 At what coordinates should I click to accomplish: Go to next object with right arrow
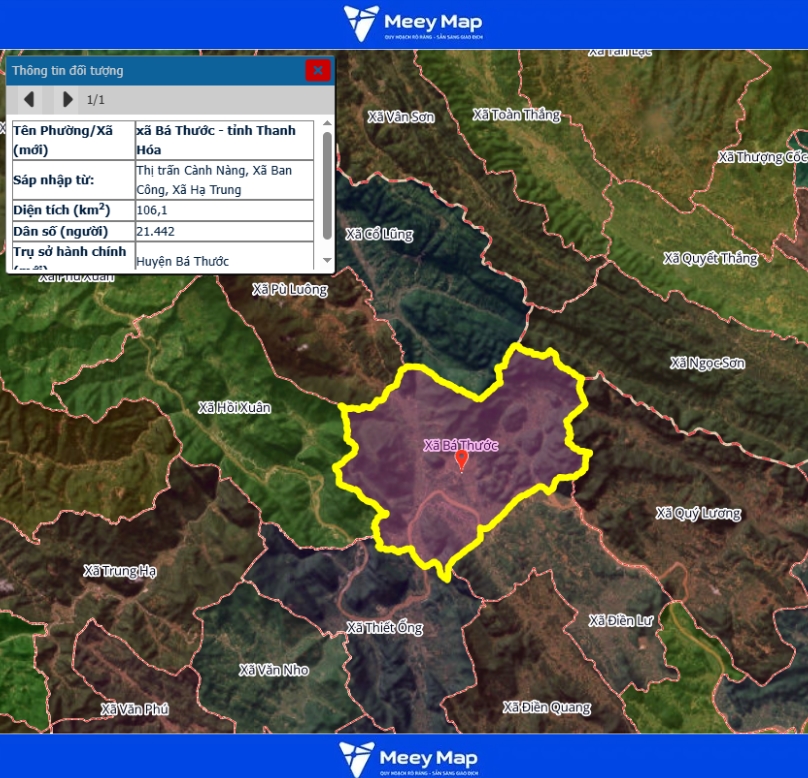pos(67,99)
